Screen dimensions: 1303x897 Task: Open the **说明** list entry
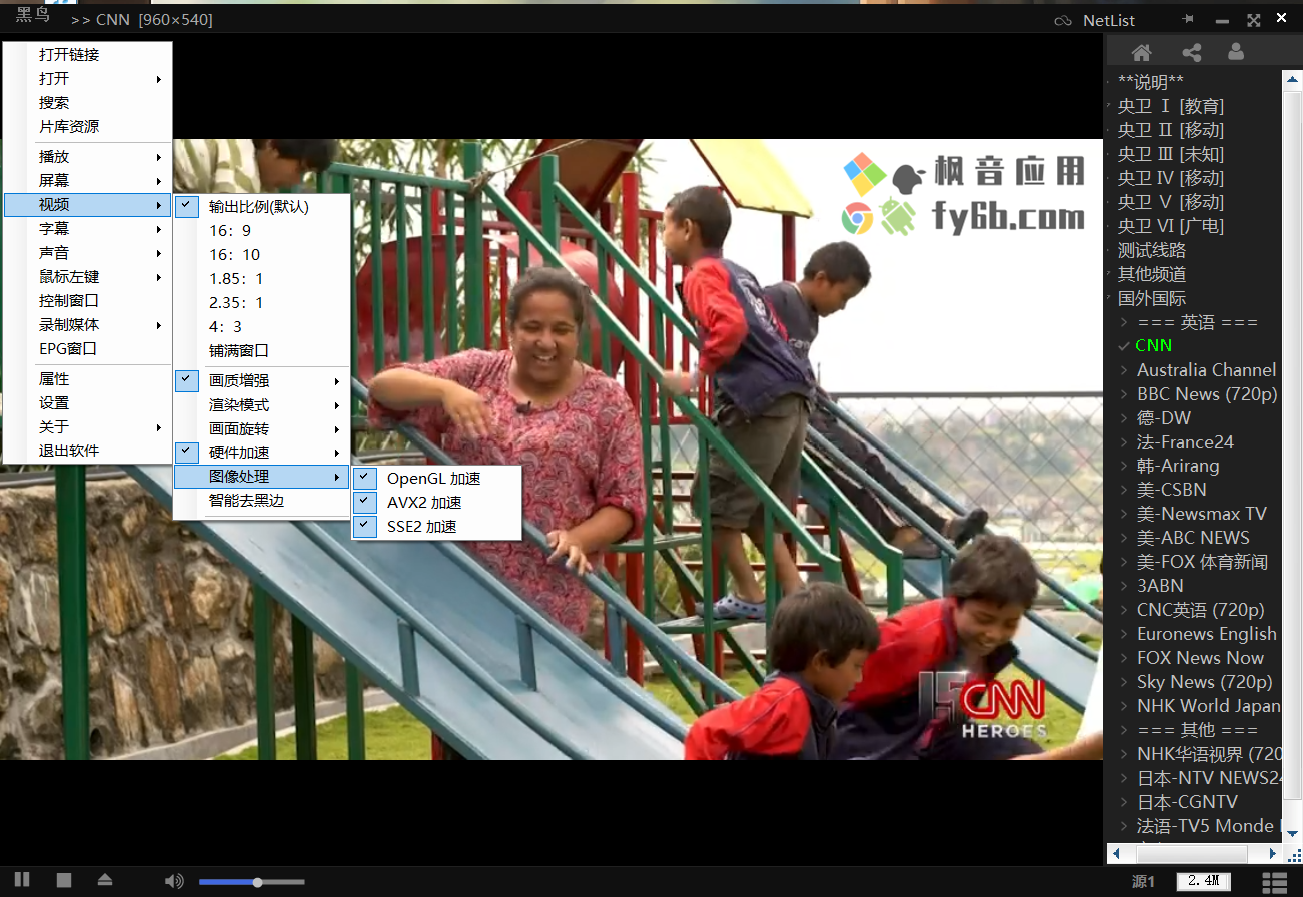(x=1150, y=82)
